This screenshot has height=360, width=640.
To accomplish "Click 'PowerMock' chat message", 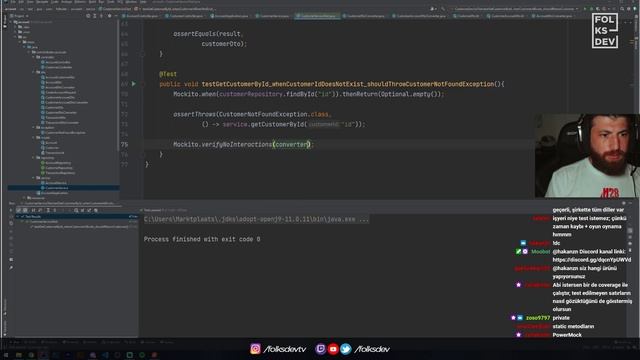I will 567,335.
